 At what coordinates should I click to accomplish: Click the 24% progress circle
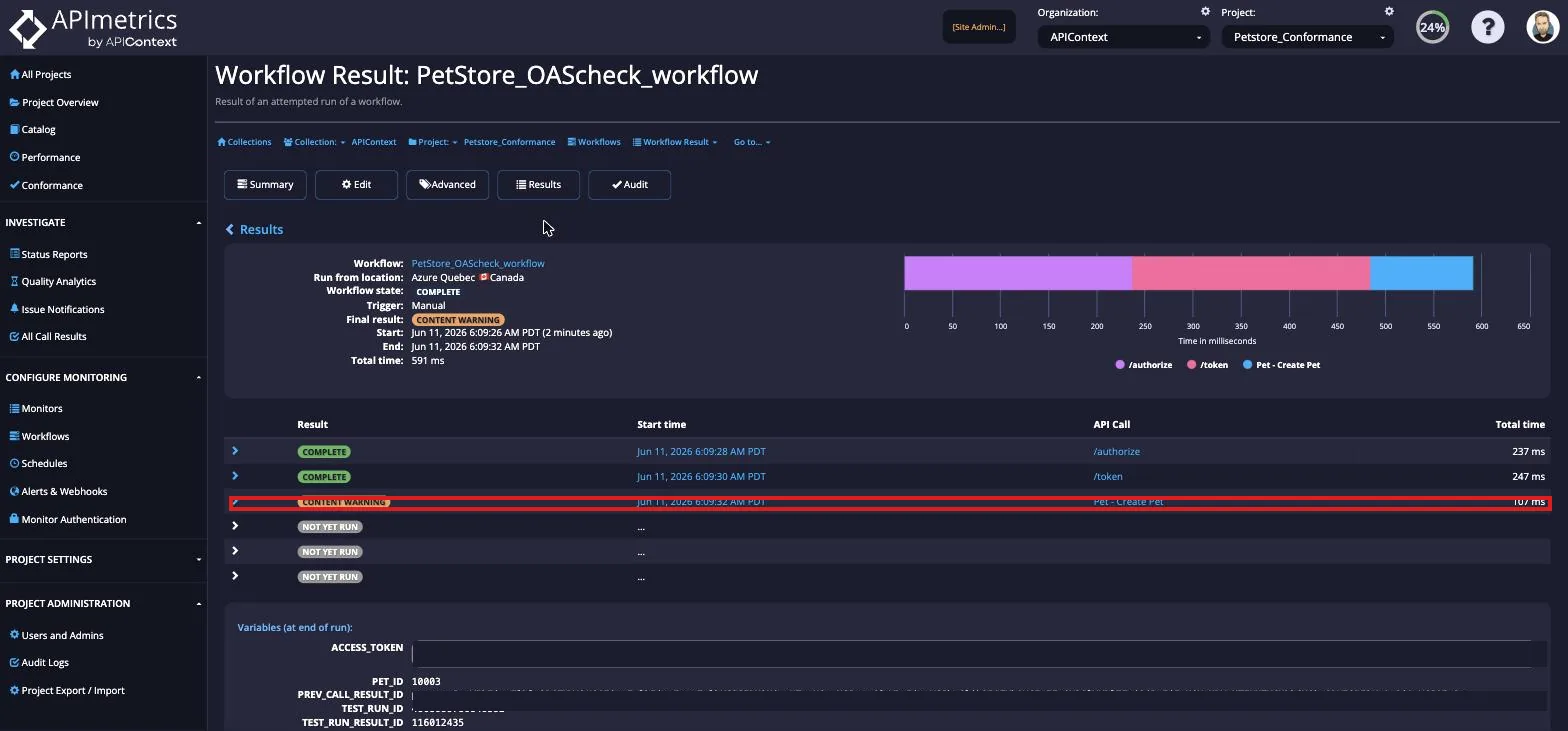(x=1432, y=27)
